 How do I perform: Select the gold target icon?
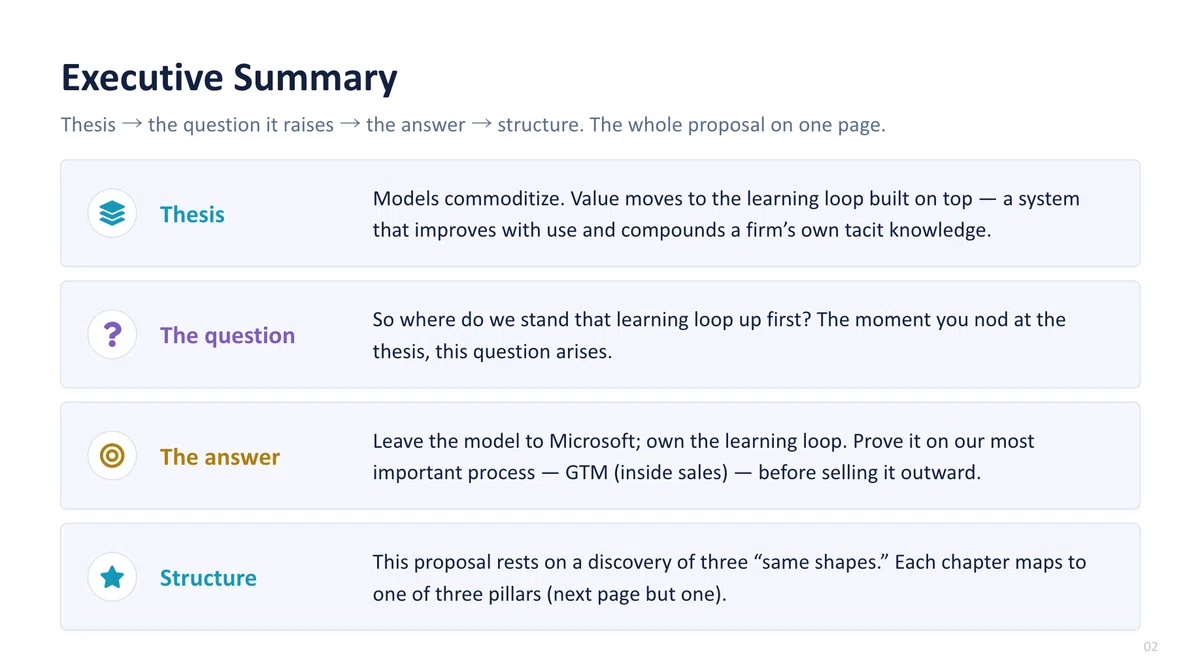tap(112, 456)
